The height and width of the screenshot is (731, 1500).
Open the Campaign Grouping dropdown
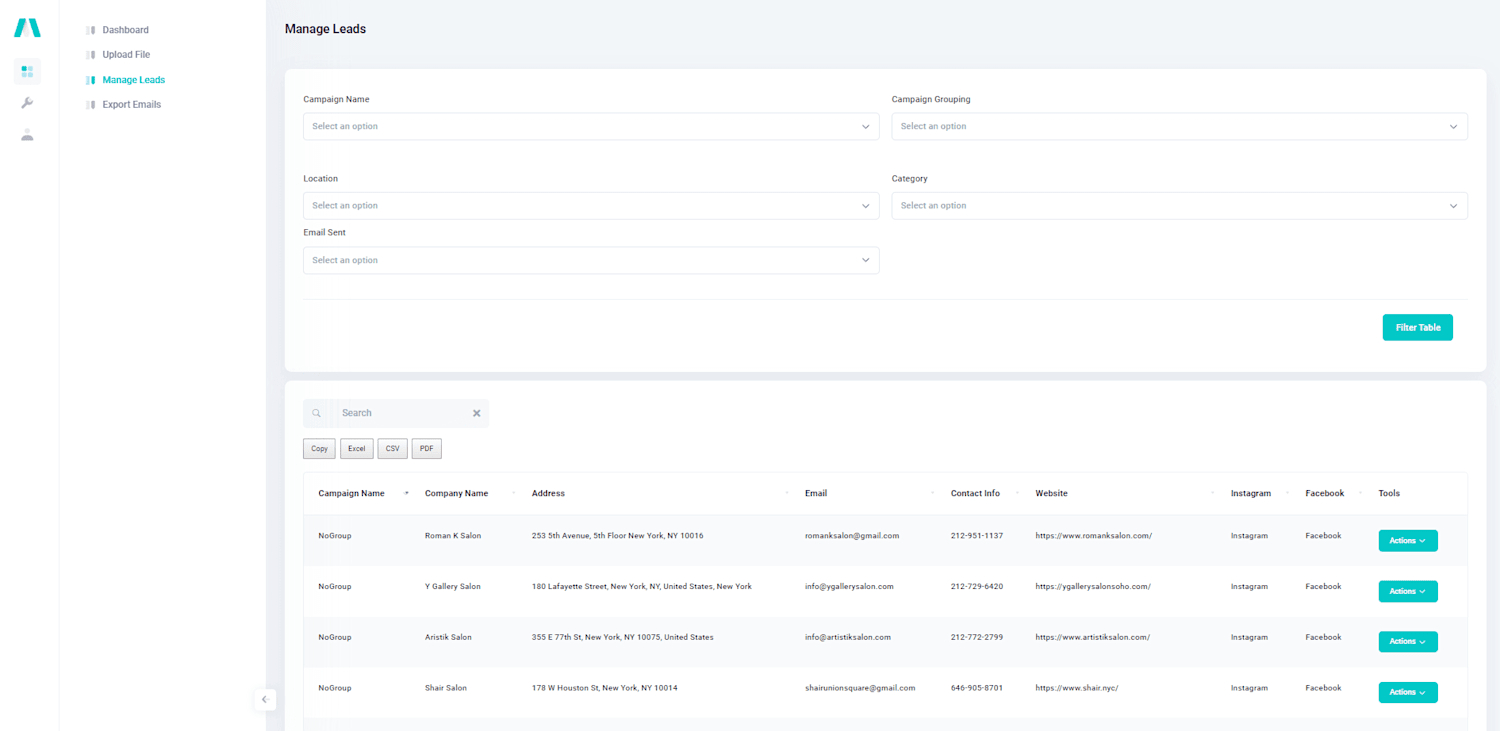(x=1179, y=126)
